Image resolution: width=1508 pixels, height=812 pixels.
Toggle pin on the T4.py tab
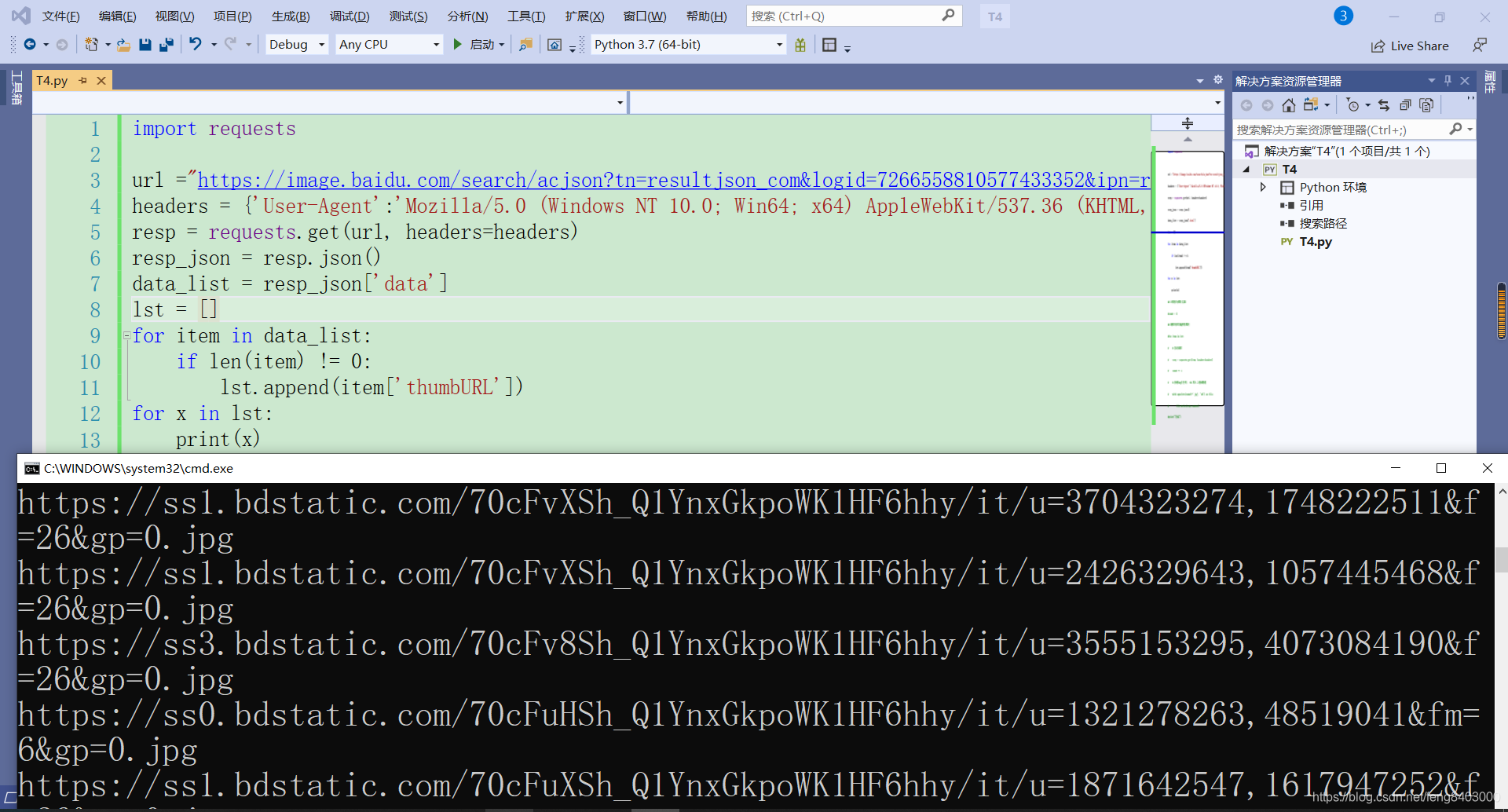click(82, 80)
